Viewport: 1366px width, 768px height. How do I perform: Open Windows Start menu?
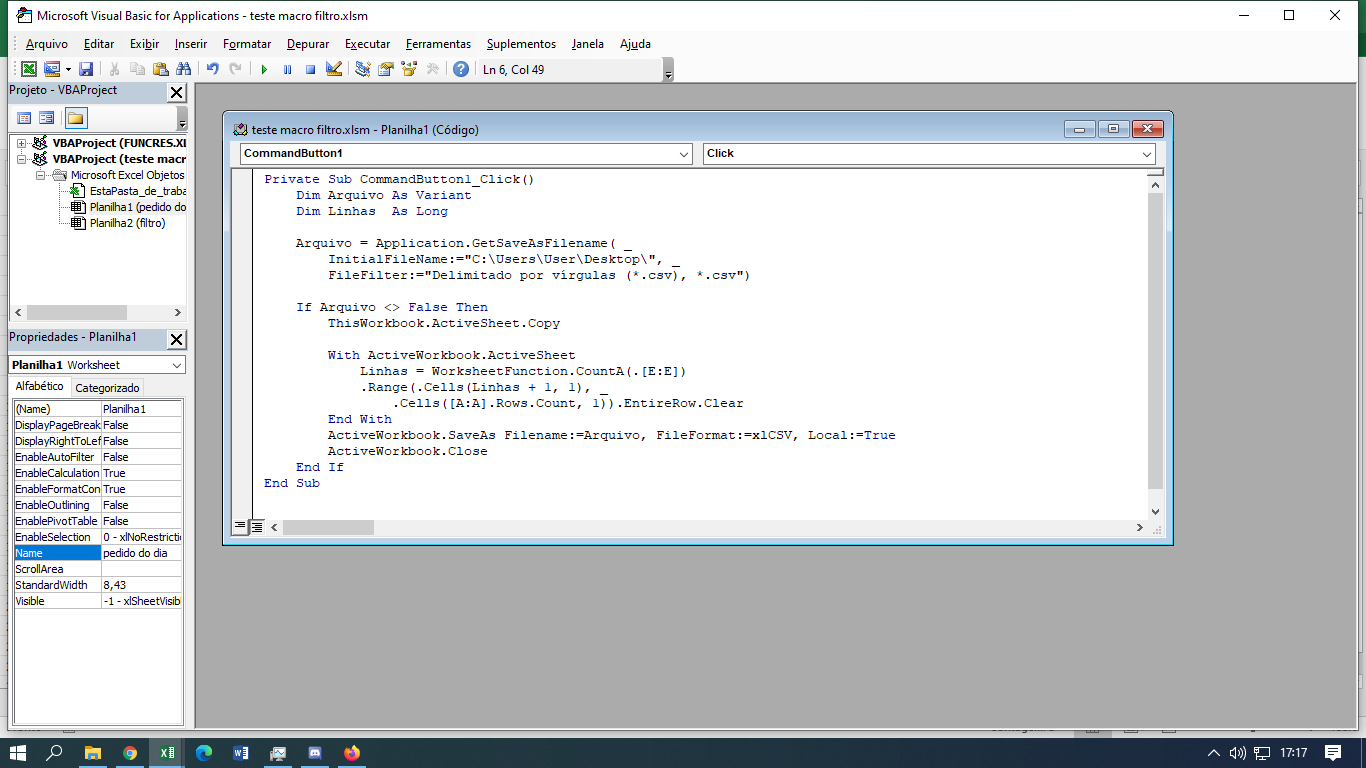17,752
